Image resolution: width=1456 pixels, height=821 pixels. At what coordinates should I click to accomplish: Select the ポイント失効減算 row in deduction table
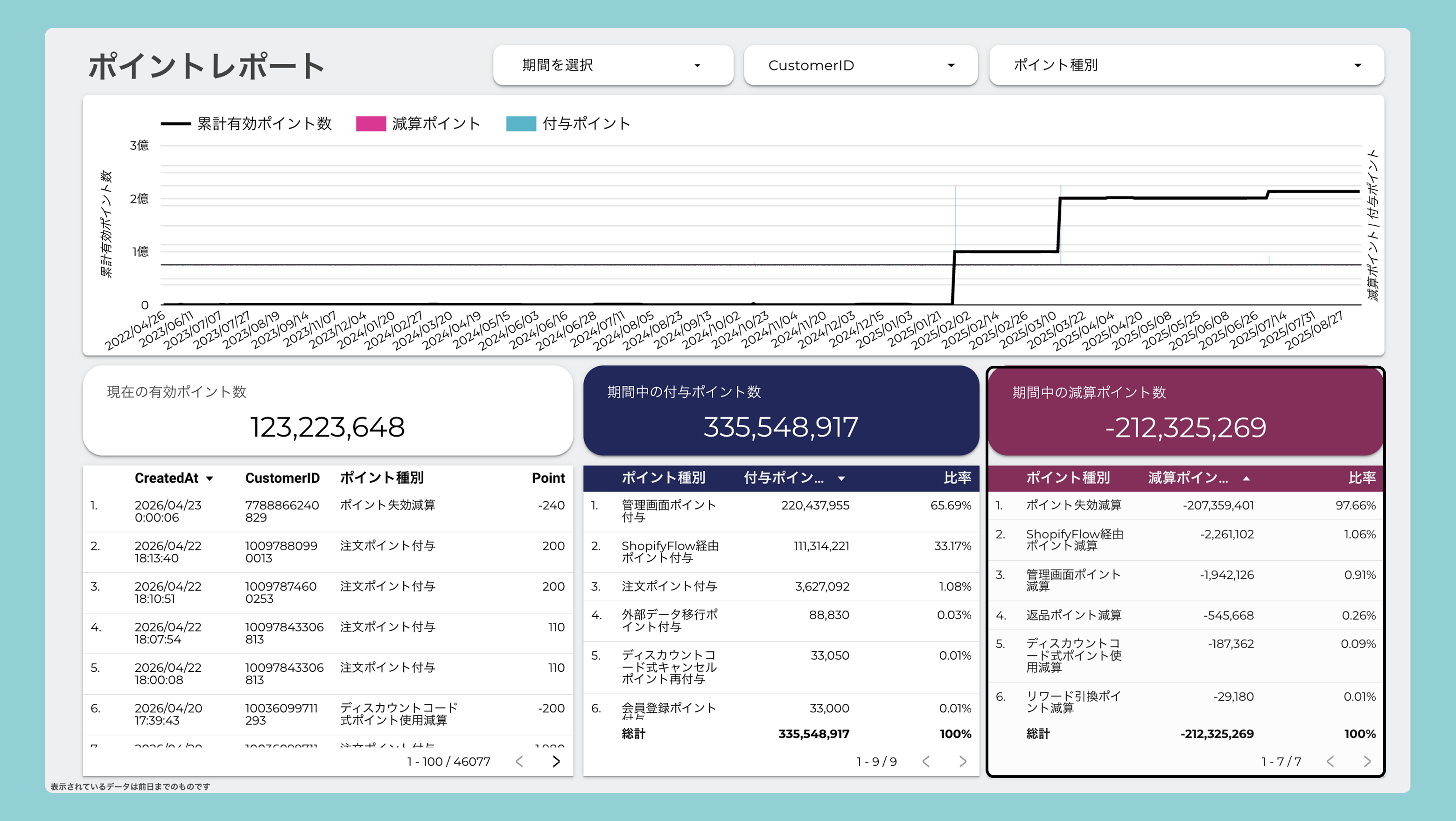coord(1185,505)
